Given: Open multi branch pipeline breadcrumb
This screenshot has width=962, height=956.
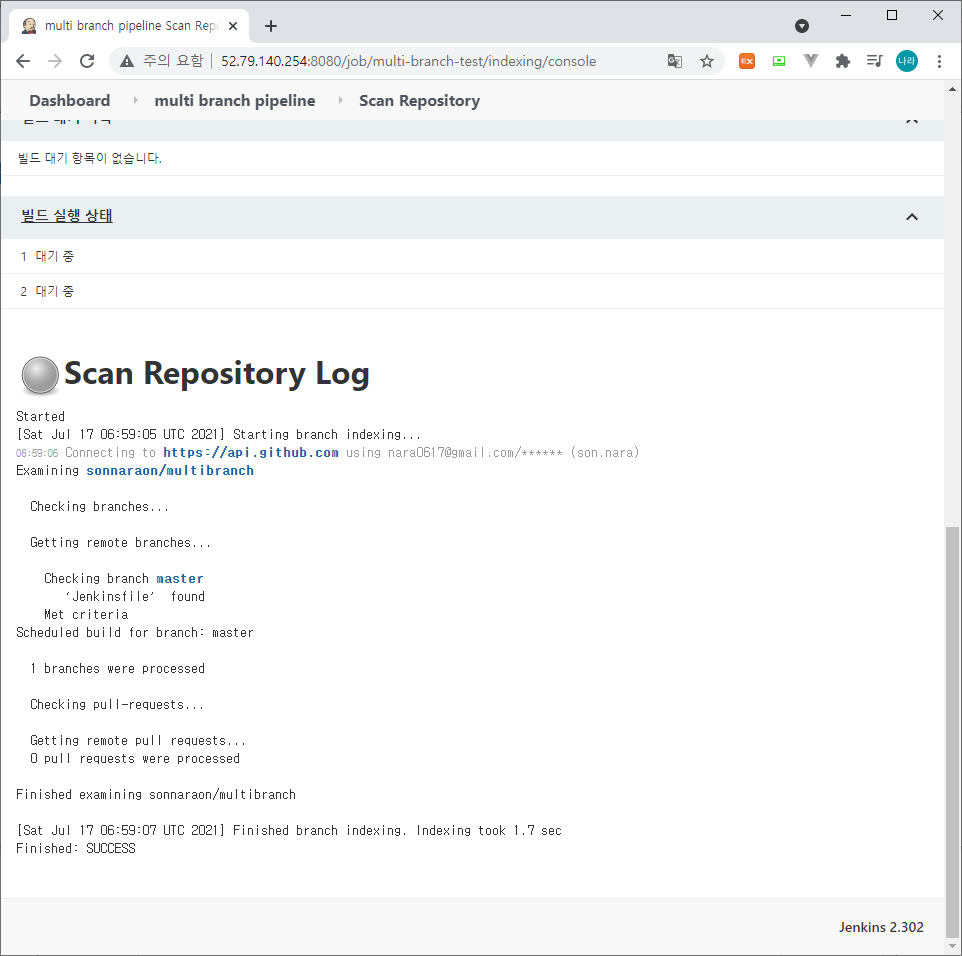Looking at the screenshot, I should (234, 101).
